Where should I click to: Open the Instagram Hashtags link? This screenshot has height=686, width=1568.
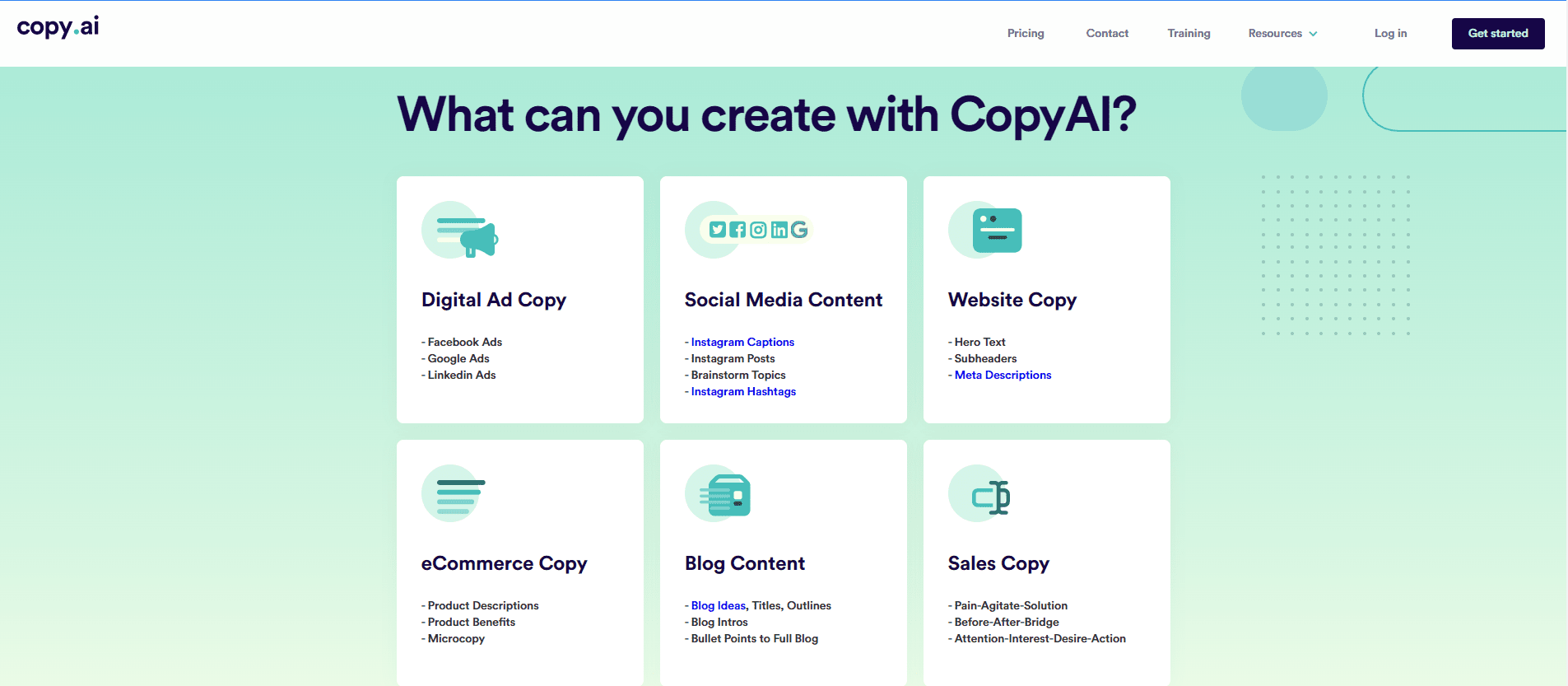tap(743, 391)
